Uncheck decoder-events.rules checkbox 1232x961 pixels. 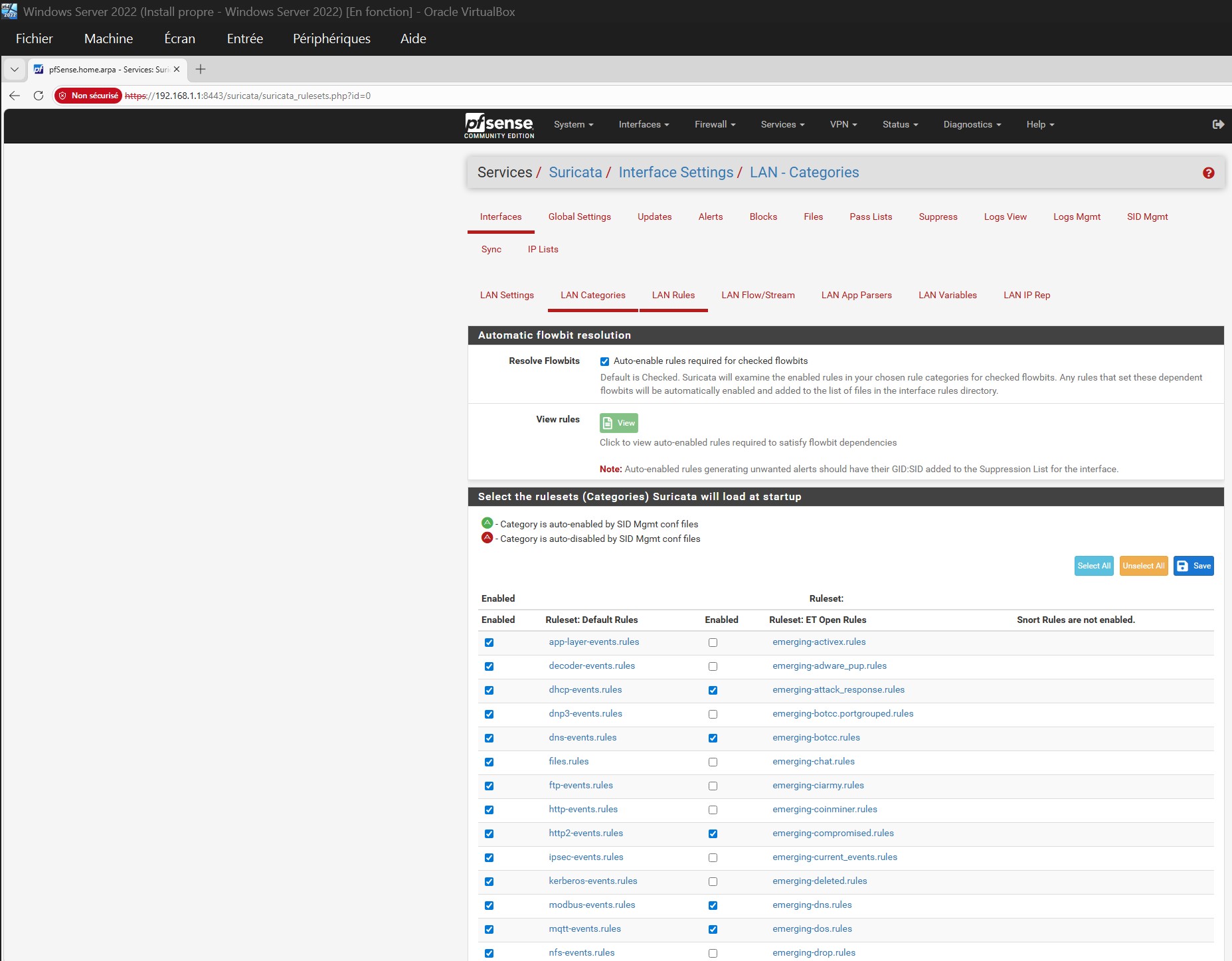(489, 666)
